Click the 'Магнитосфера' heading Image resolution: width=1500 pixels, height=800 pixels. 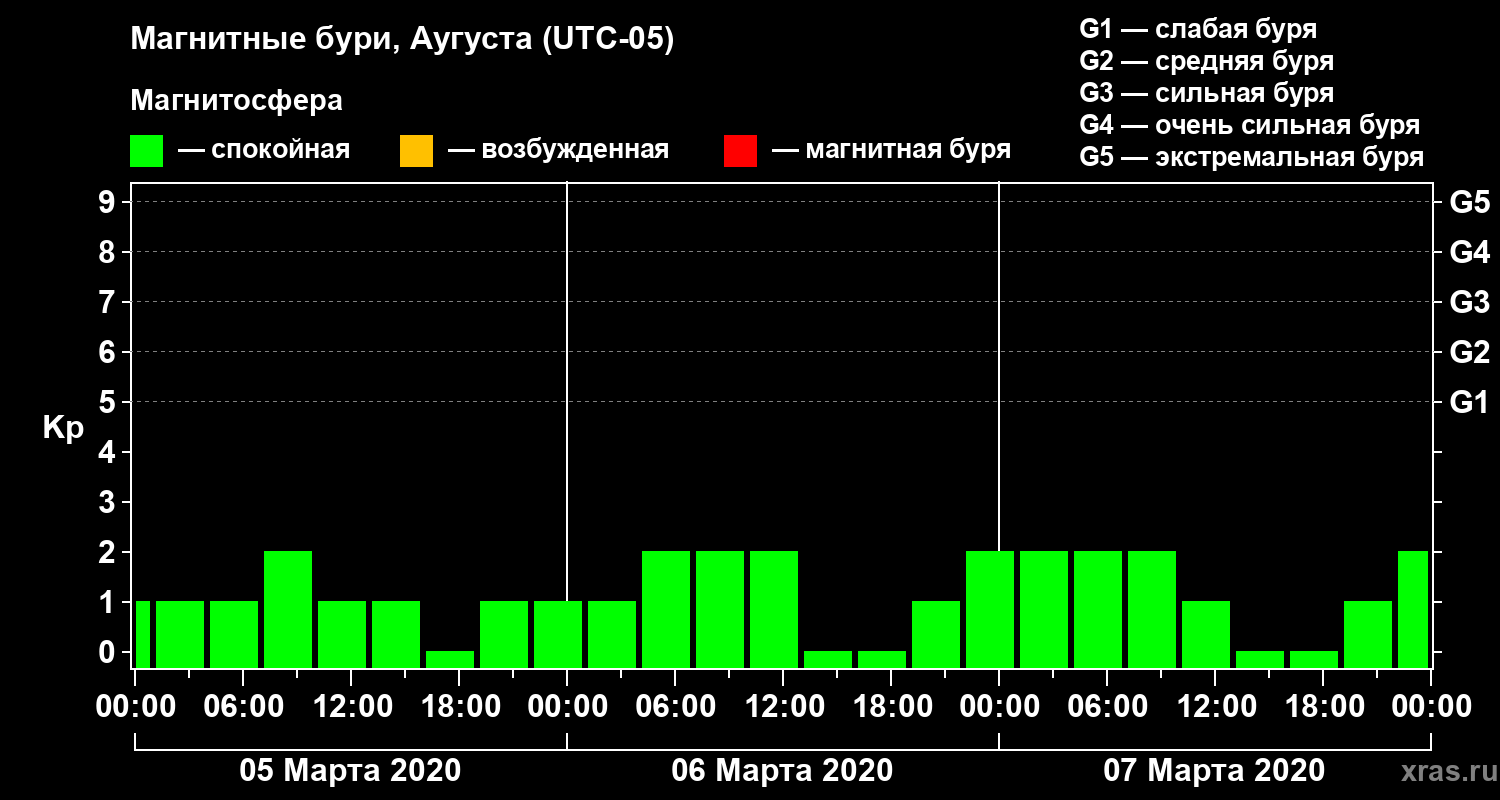pos(237,101)
